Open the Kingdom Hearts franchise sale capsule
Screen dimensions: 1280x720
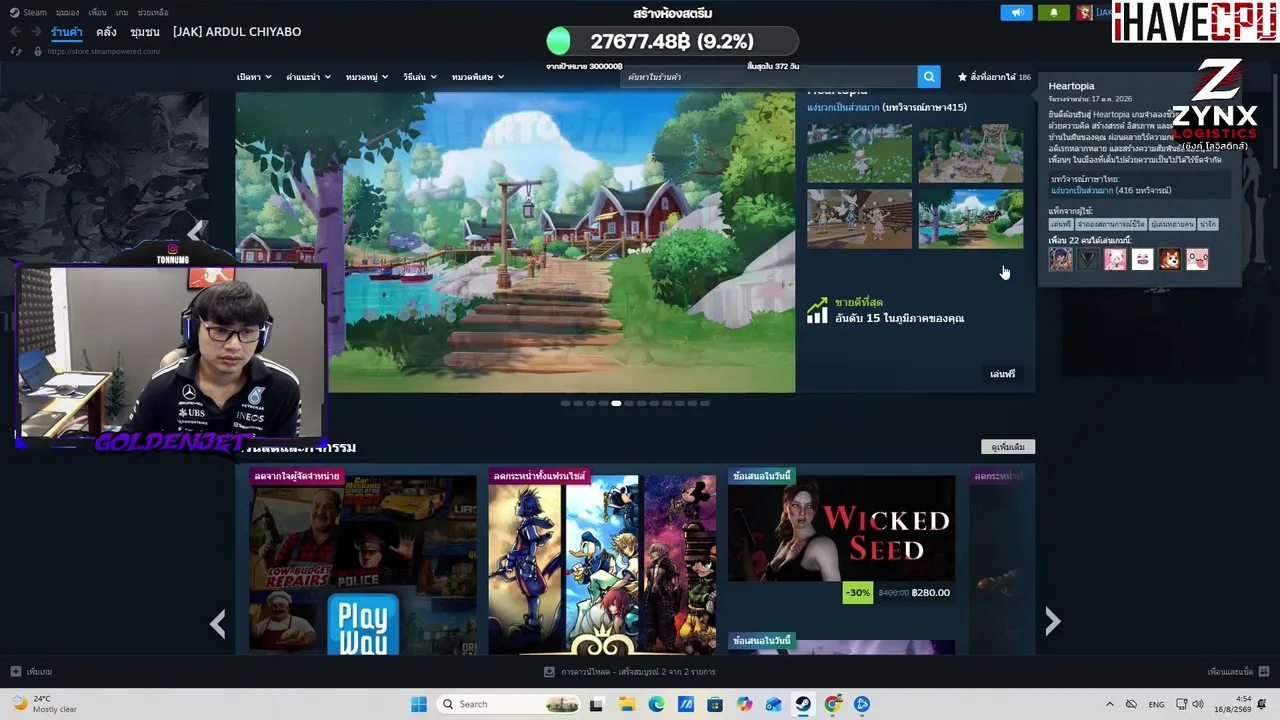pos(602,561)
